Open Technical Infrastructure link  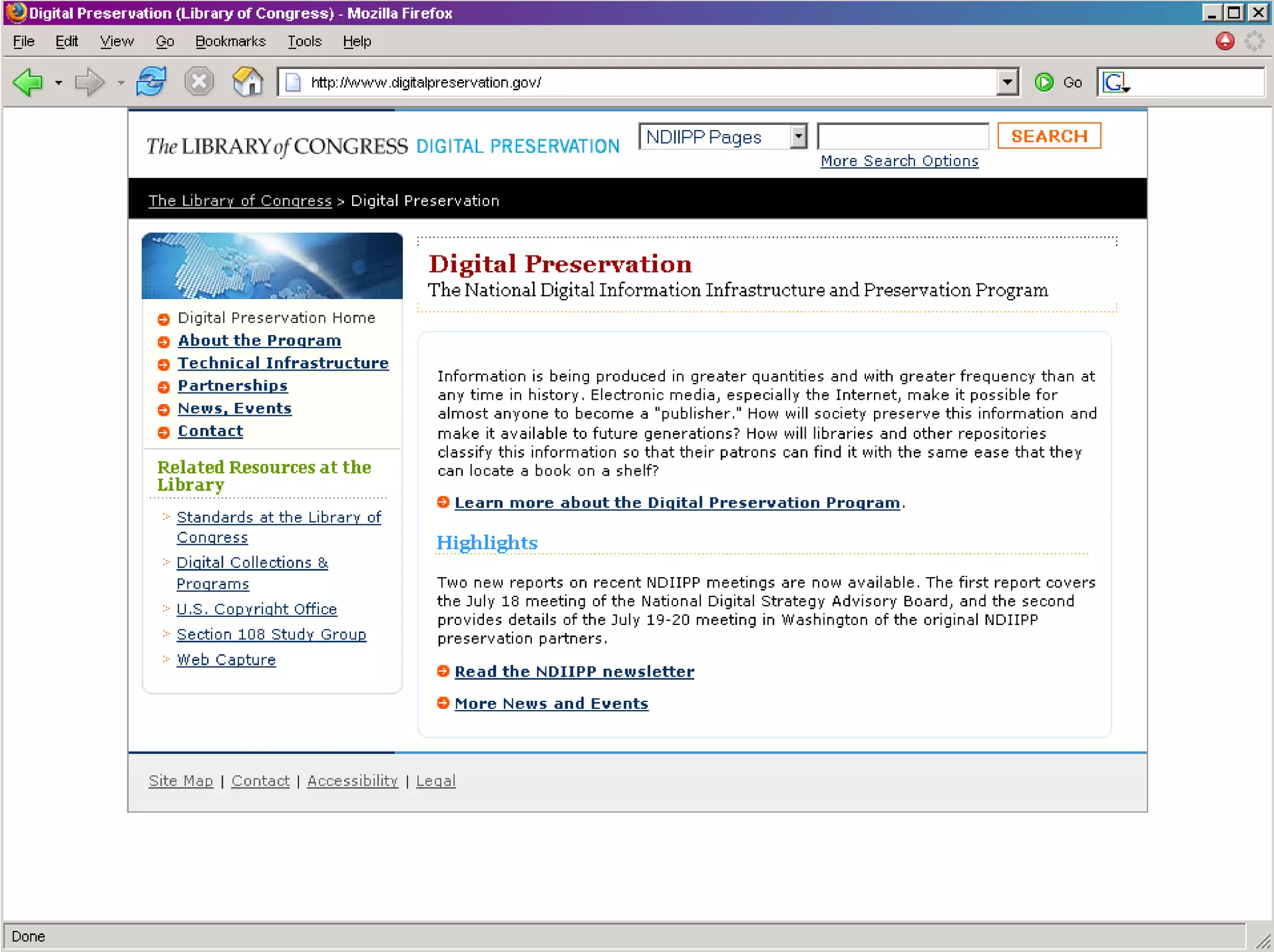283,363
